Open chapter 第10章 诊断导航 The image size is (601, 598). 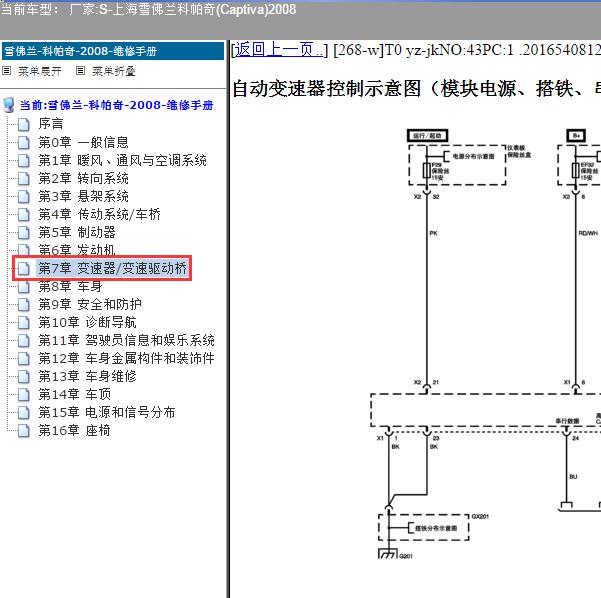click(87, 322)
